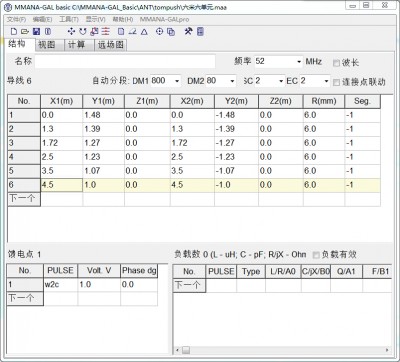This screenshot has height=362, width=400.
Task: Click X1 cell 1.72 in row 3
Action: pyautogui.click(x=62, y=143)
